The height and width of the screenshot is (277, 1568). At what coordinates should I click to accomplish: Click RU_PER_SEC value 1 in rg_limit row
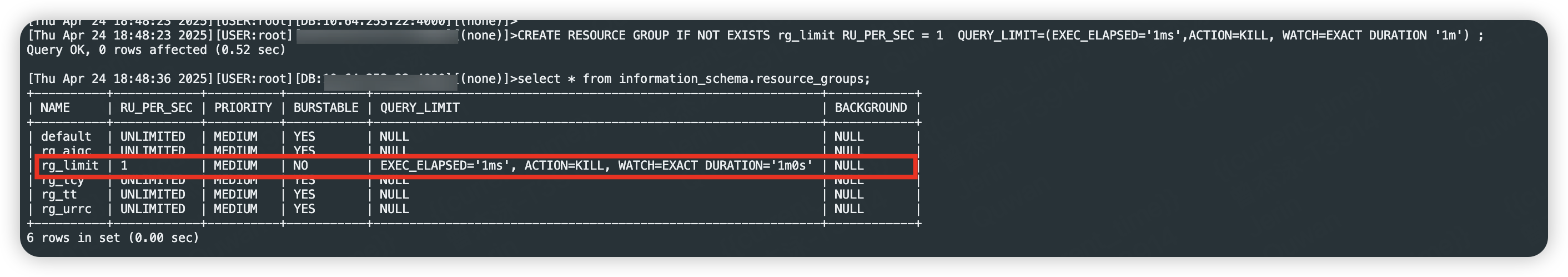tap(124, 166)
